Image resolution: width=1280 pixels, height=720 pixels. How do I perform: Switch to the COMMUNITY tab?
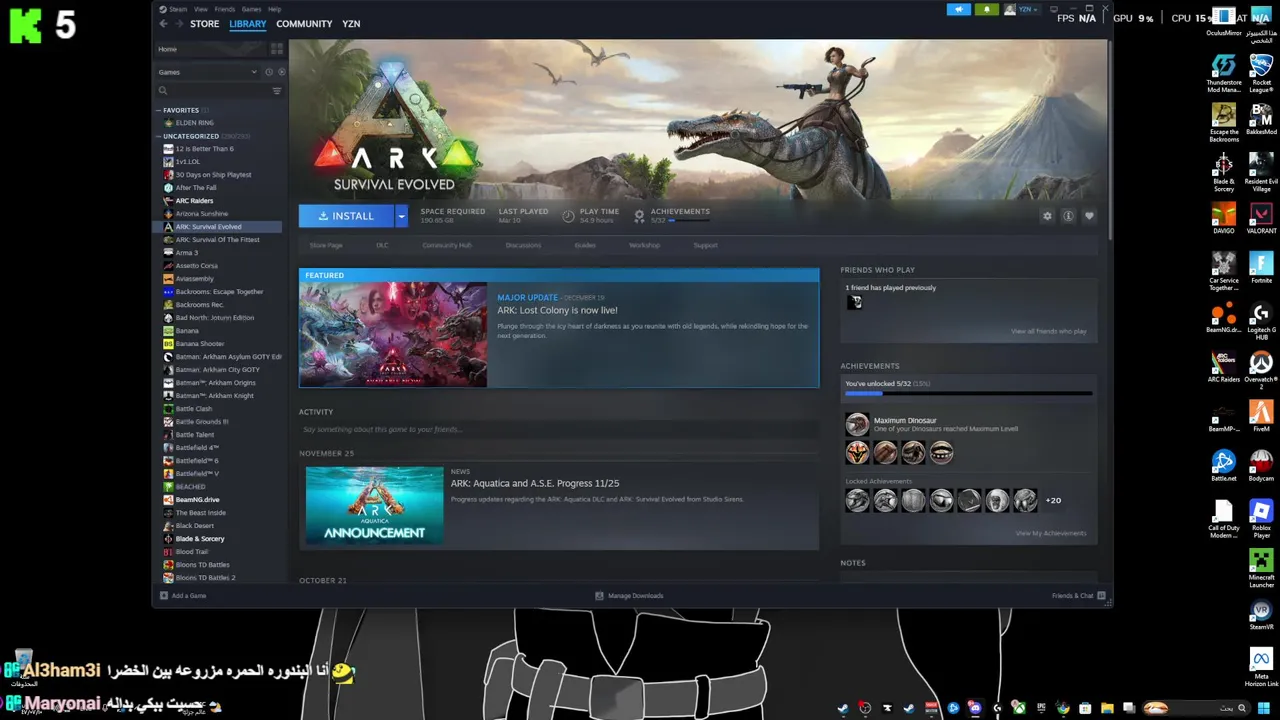(x=304, y=24)
